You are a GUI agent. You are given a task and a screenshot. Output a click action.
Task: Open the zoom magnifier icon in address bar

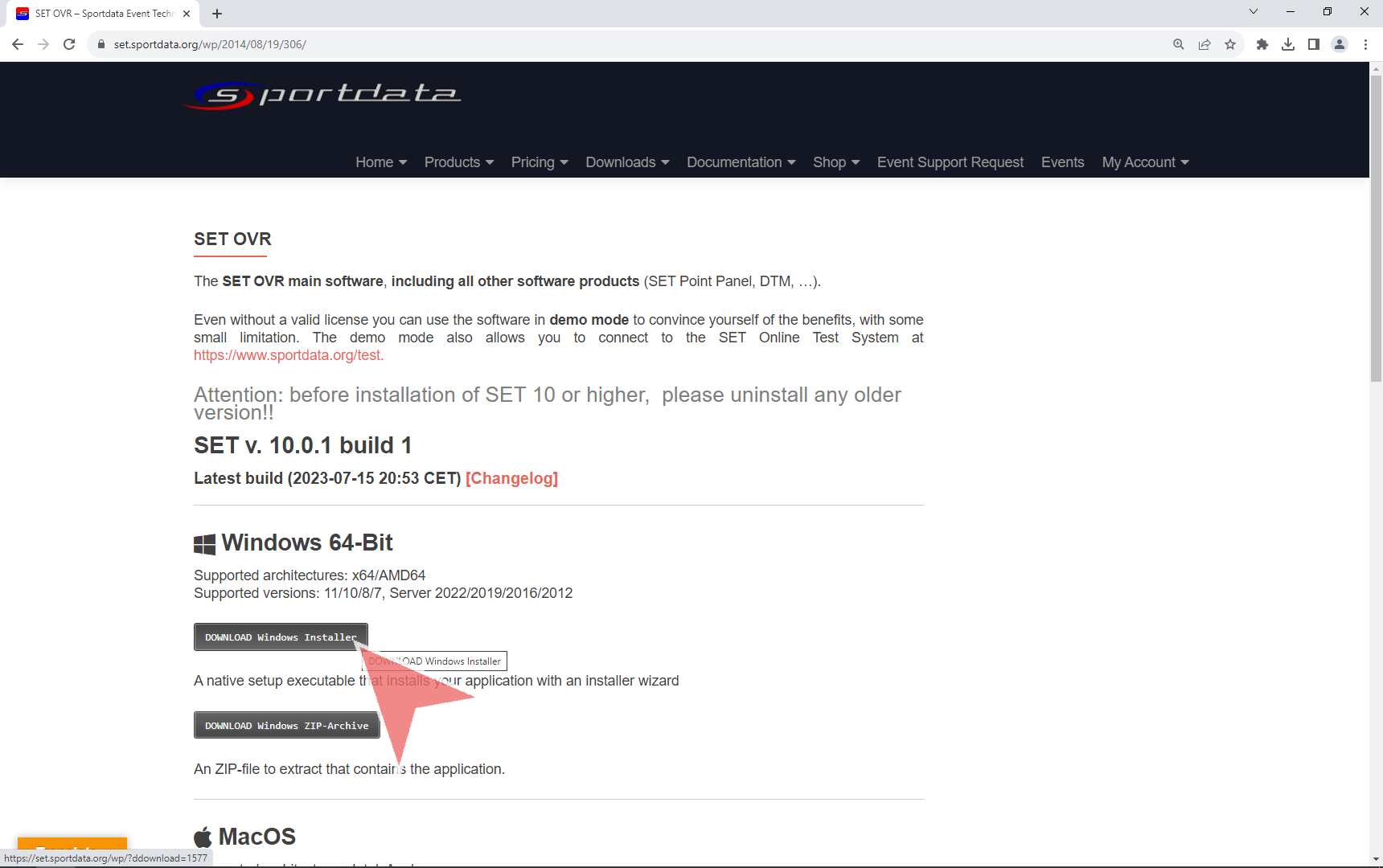click(1179, 44)
